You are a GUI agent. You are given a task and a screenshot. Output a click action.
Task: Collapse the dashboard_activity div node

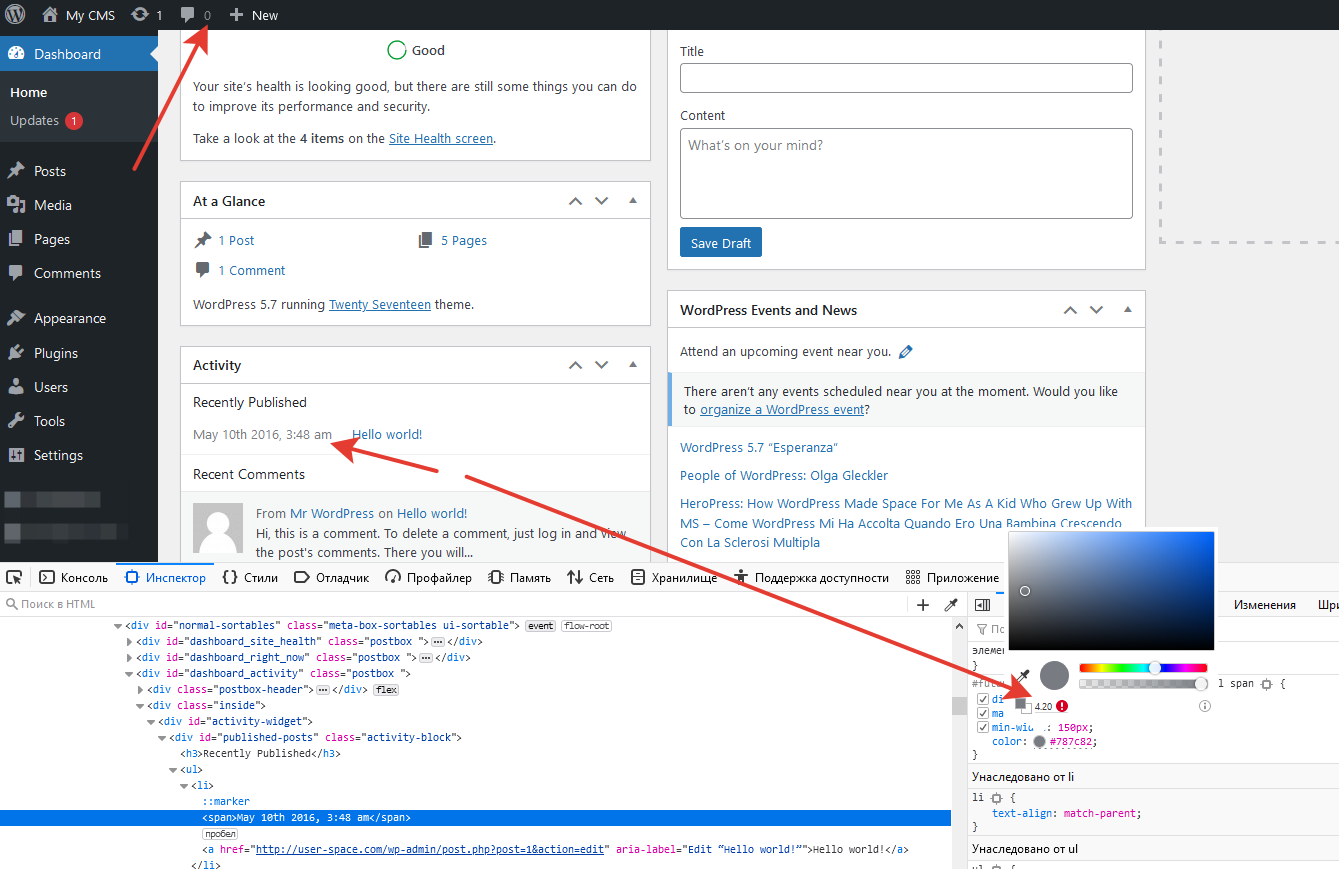pos(130,674)
